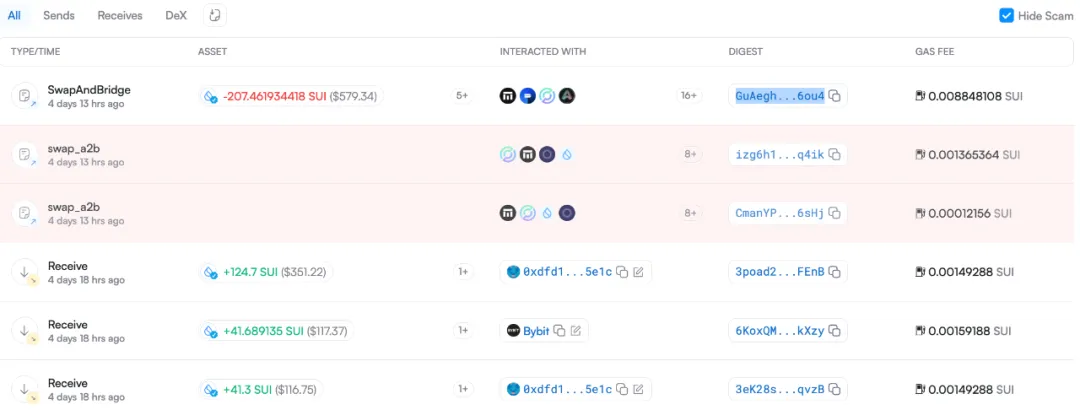Copy 0xdfd1...5e1c address in 124.7 SUI row
This screenshot has height=410, width=1080.
pos(622,272)
